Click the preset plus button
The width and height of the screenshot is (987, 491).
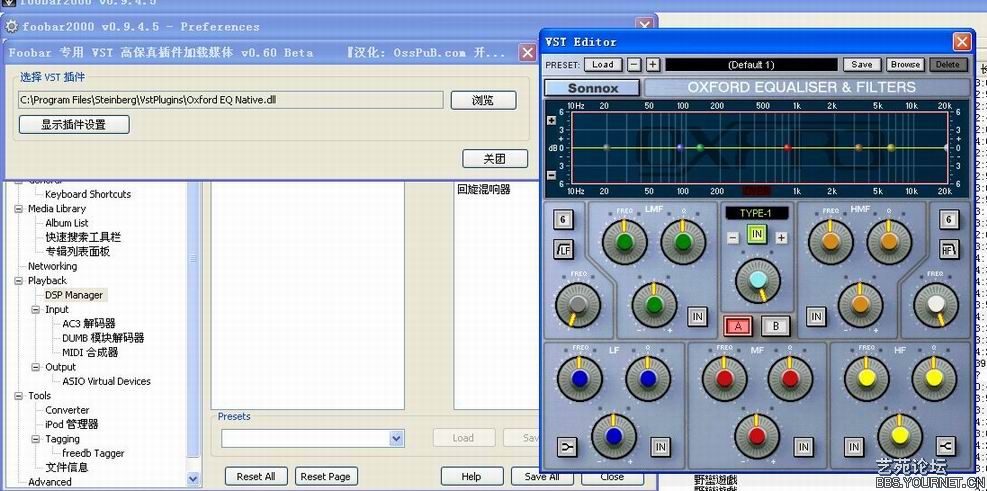click(652, 64)
